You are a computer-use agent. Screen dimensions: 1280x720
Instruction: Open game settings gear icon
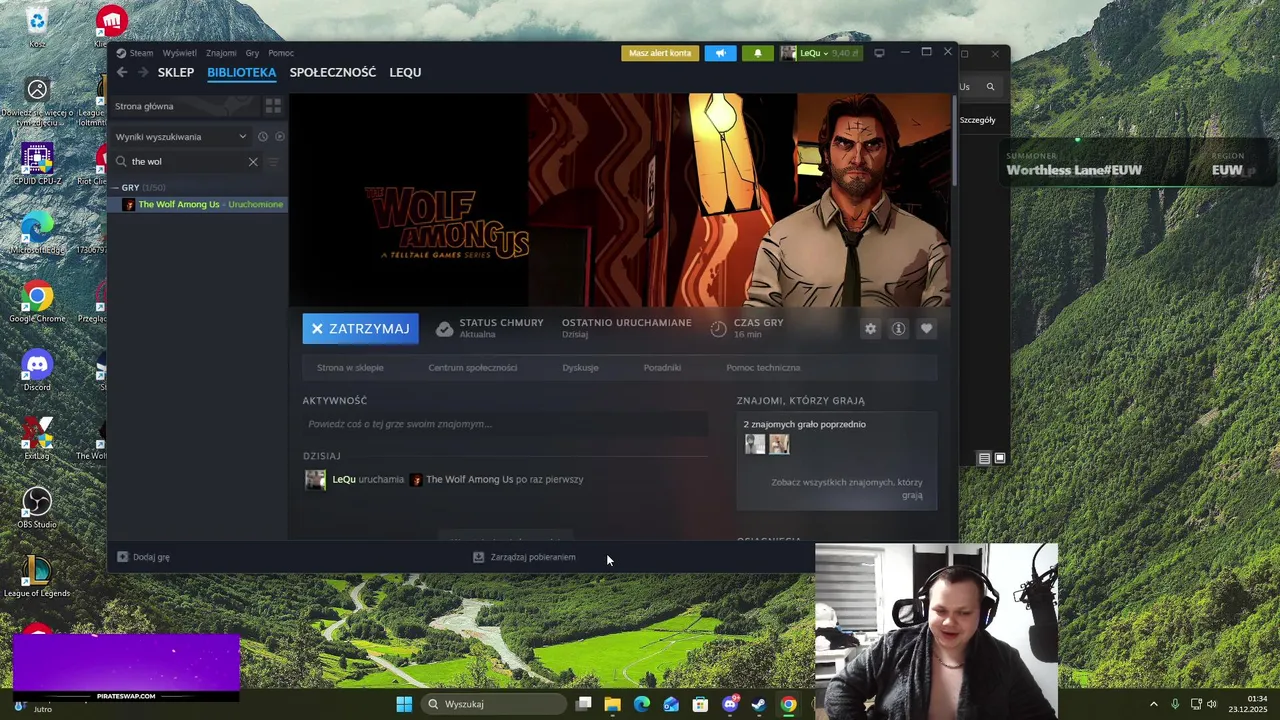point(870,329)
